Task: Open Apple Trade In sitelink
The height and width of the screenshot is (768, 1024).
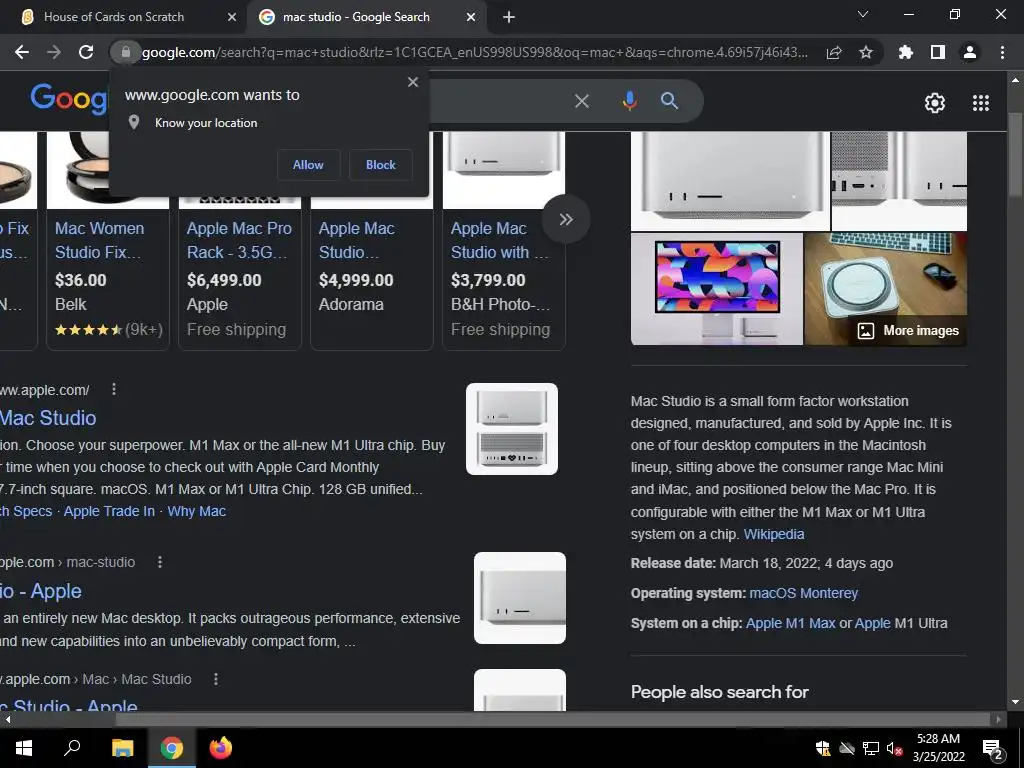Action: [109, 511]
